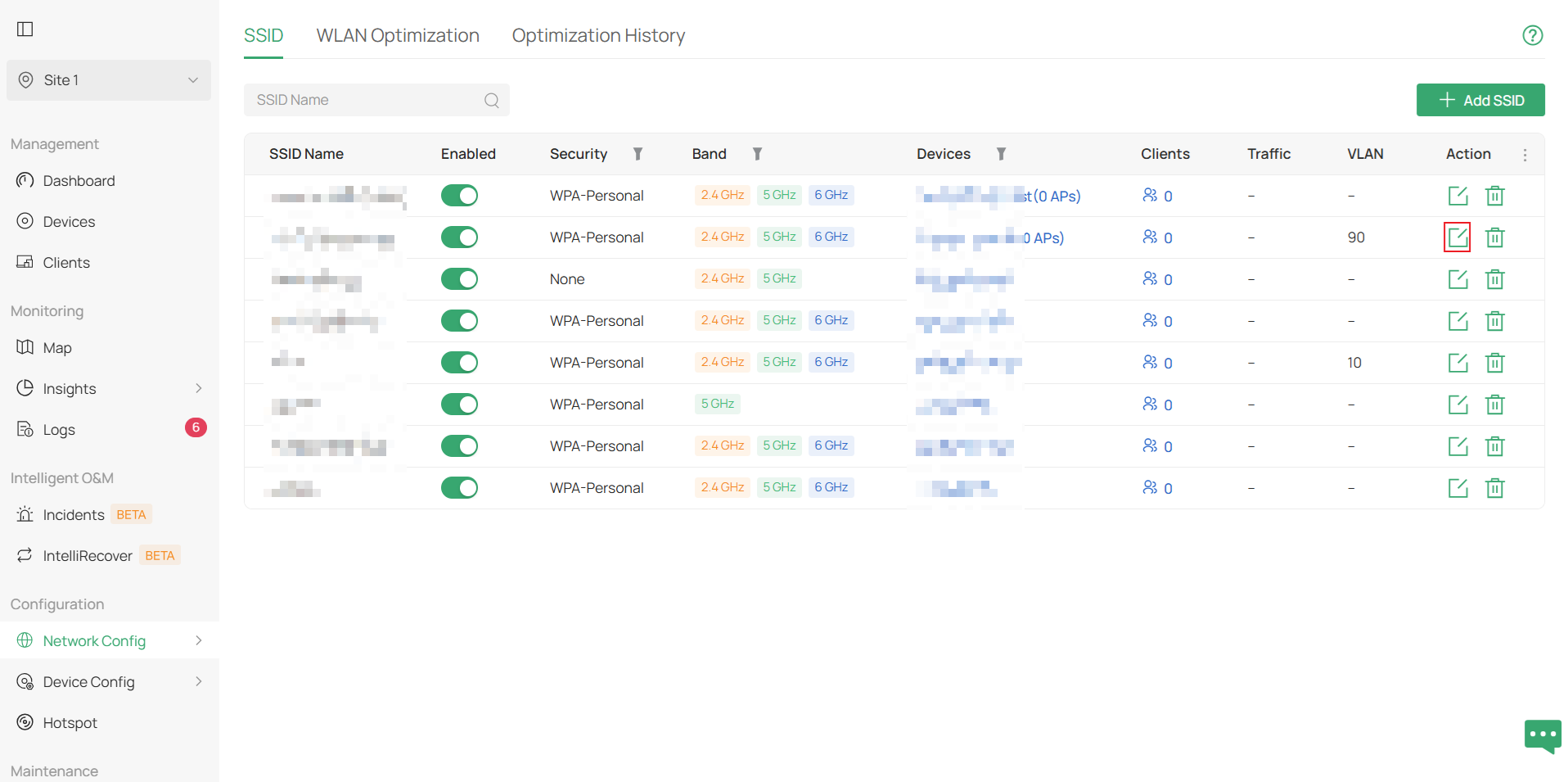Toggle the first SSID's enabled switch
Image resolution: width=1568 pixels, height=782 pixels.
pyautogui.click(x=459, y=196)
